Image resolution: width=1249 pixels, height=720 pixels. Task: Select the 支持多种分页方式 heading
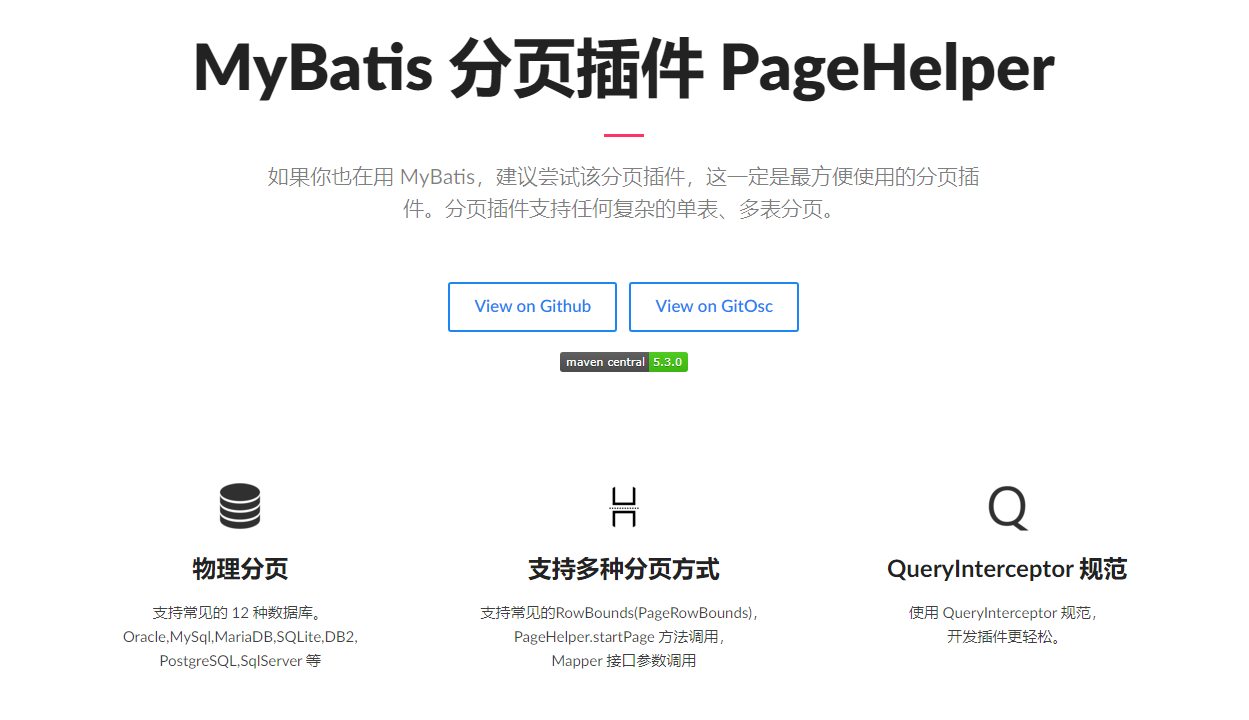tap(623, 570)
